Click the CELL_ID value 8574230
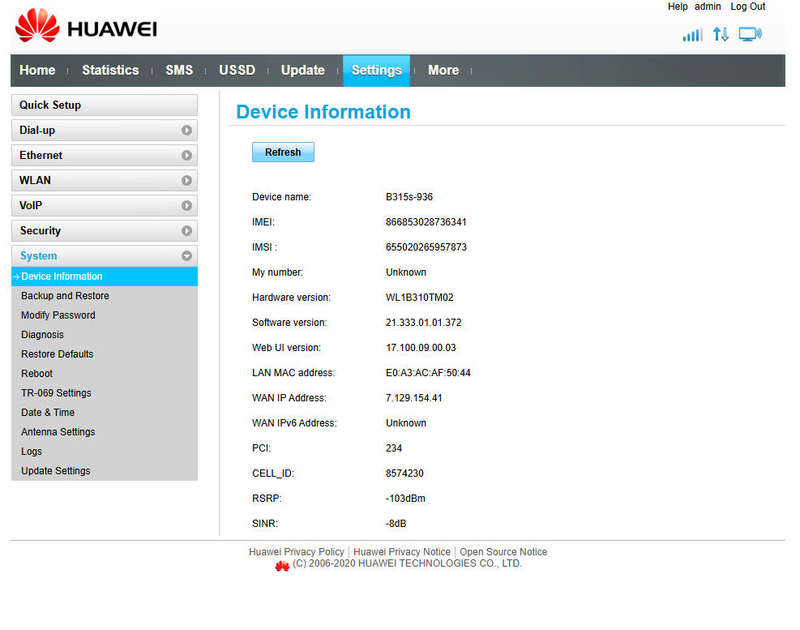Screen dimensions: 800x630 pos(404,473)
